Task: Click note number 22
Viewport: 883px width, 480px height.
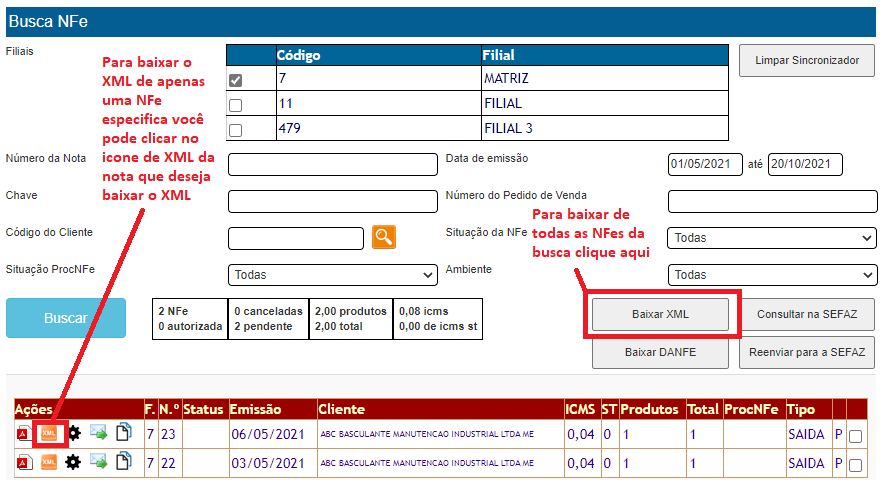Action: [x=168, y=463]
